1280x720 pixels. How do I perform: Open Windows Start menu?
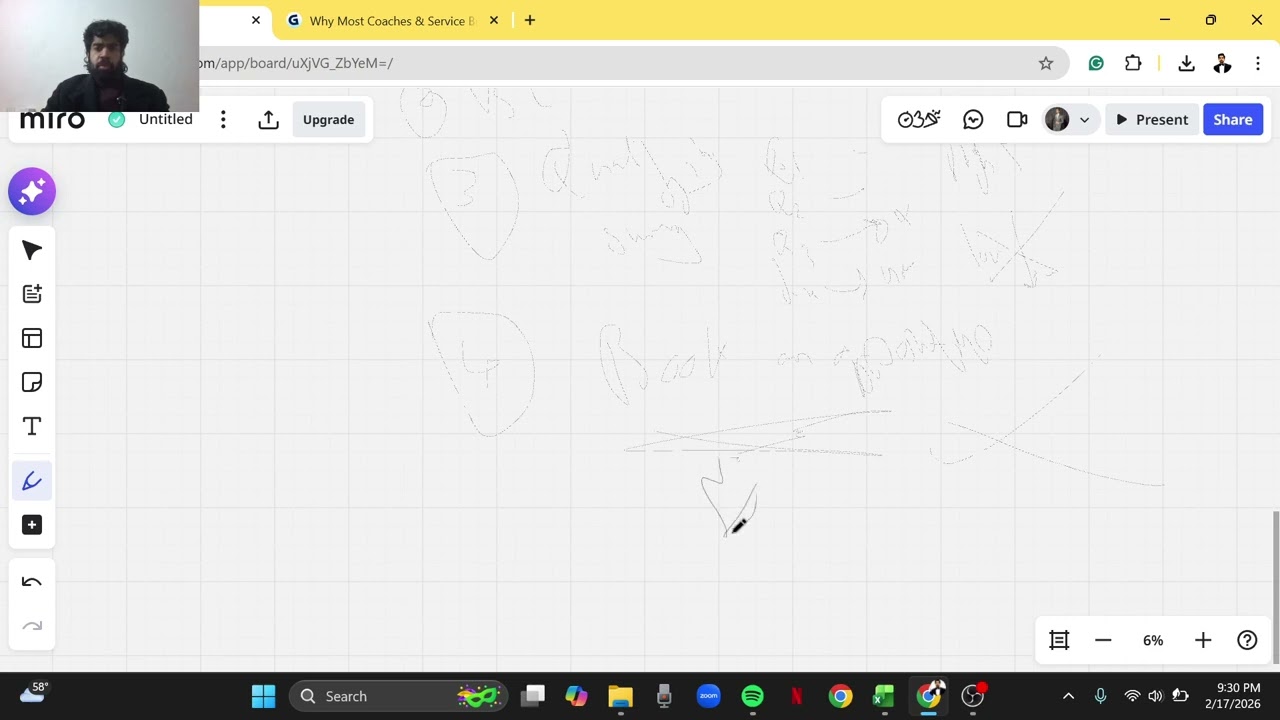coord(264,696)
